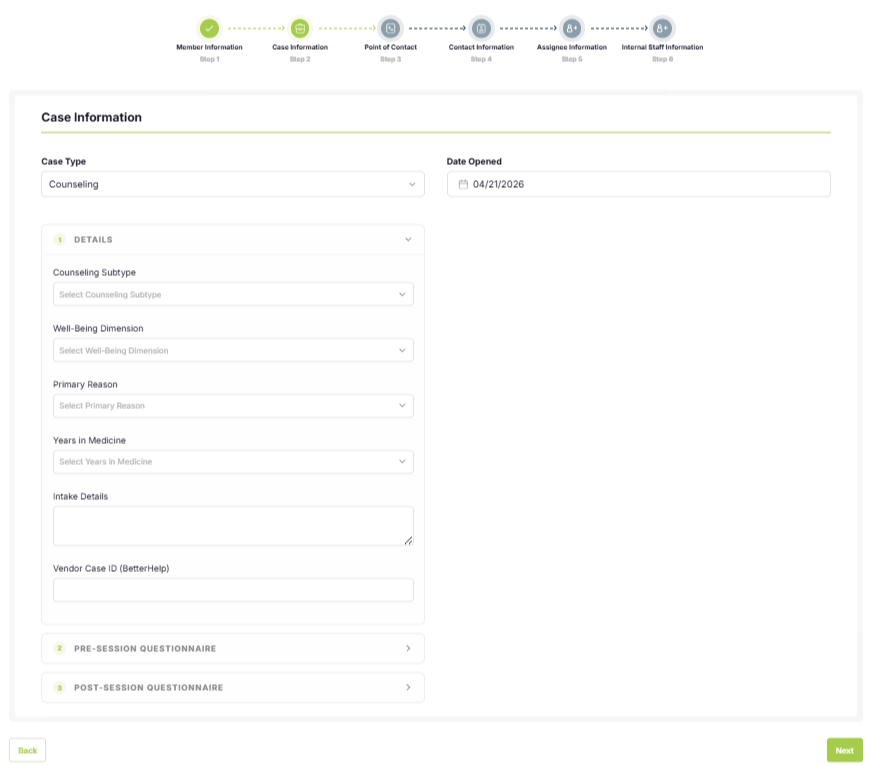The height and width of the screenshot is (766, 873).
Task: Click the number 2 badge beside Pre-Session Questionnaire
Action: (x=60, y=649)
